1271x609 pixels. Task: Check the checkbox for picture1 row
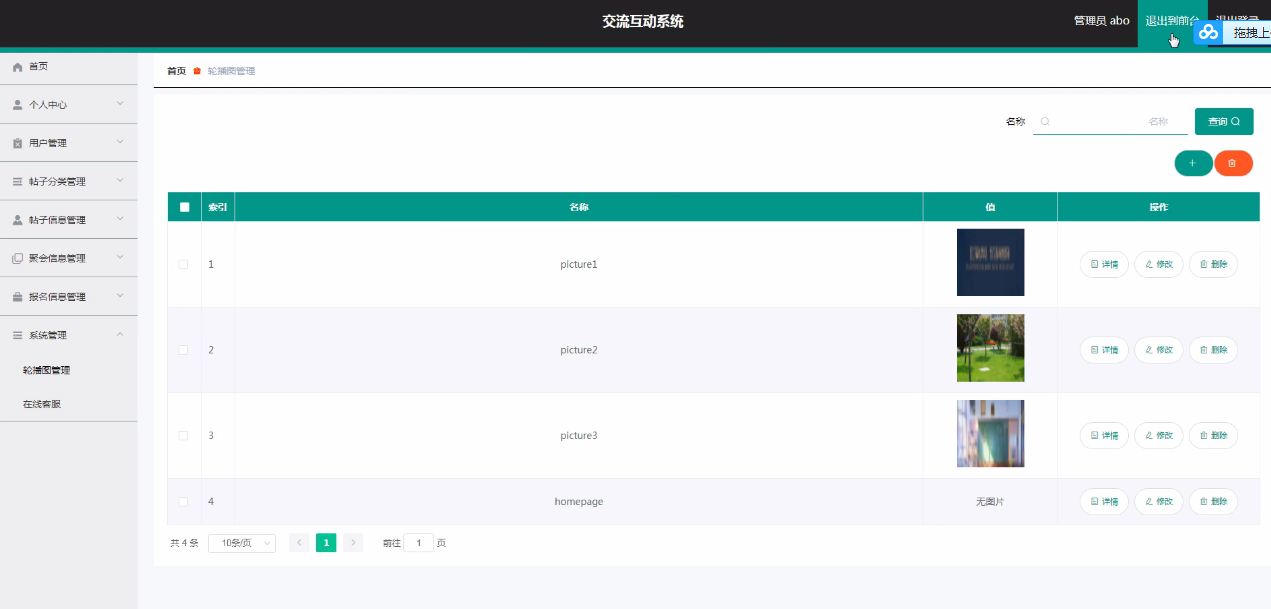tap(183, 264)
